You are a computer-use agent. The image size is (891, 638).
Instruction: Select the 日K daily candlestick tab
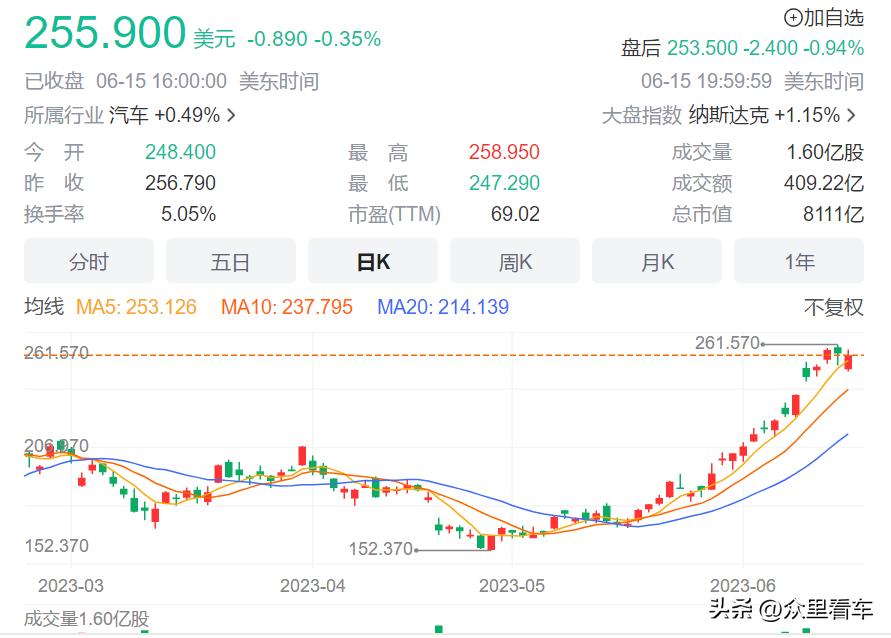(x=373, y=261)
